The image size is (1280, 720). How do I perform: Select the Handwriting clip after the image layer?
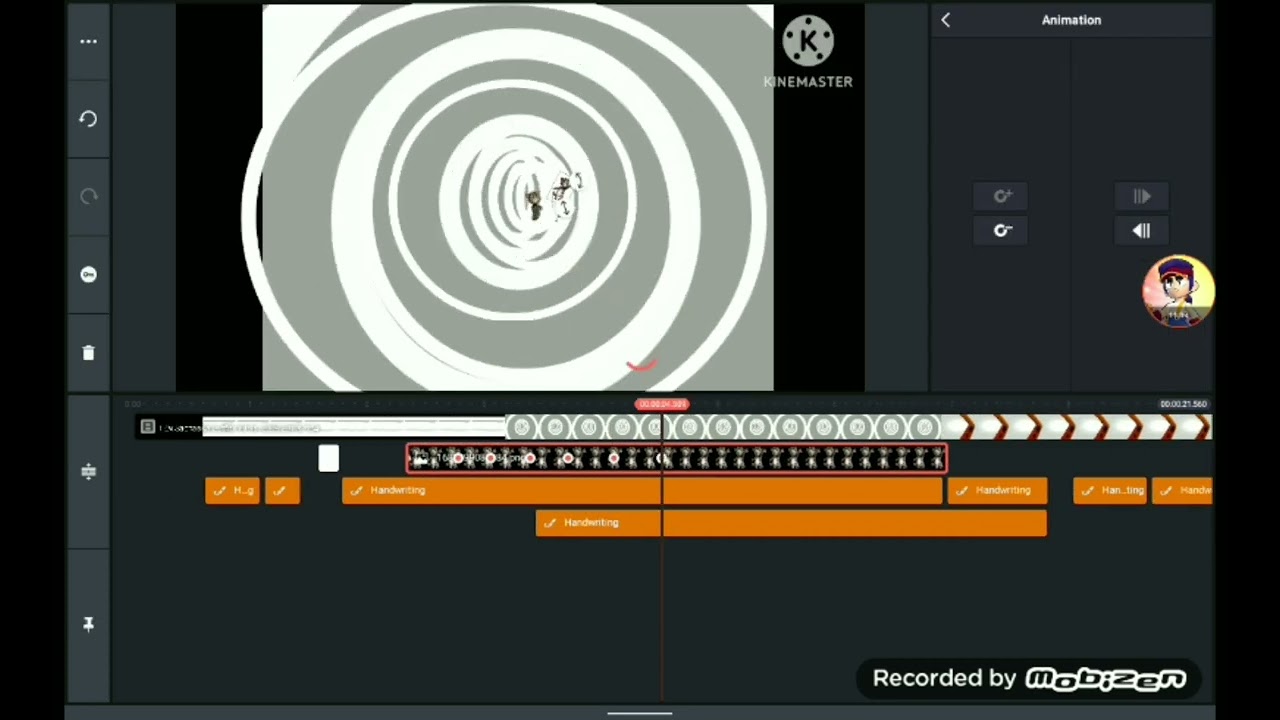pyautogui.click(x=997, y=490)
